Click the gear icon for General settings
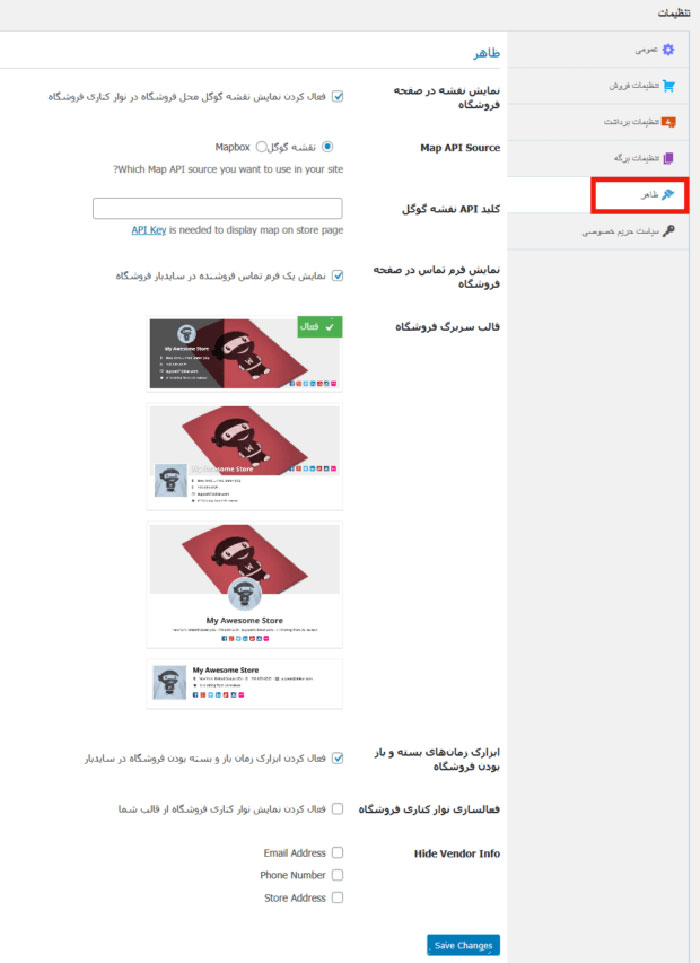Viewport: 700px width, 963px height. pyautogui.click(x=668, y=49)
